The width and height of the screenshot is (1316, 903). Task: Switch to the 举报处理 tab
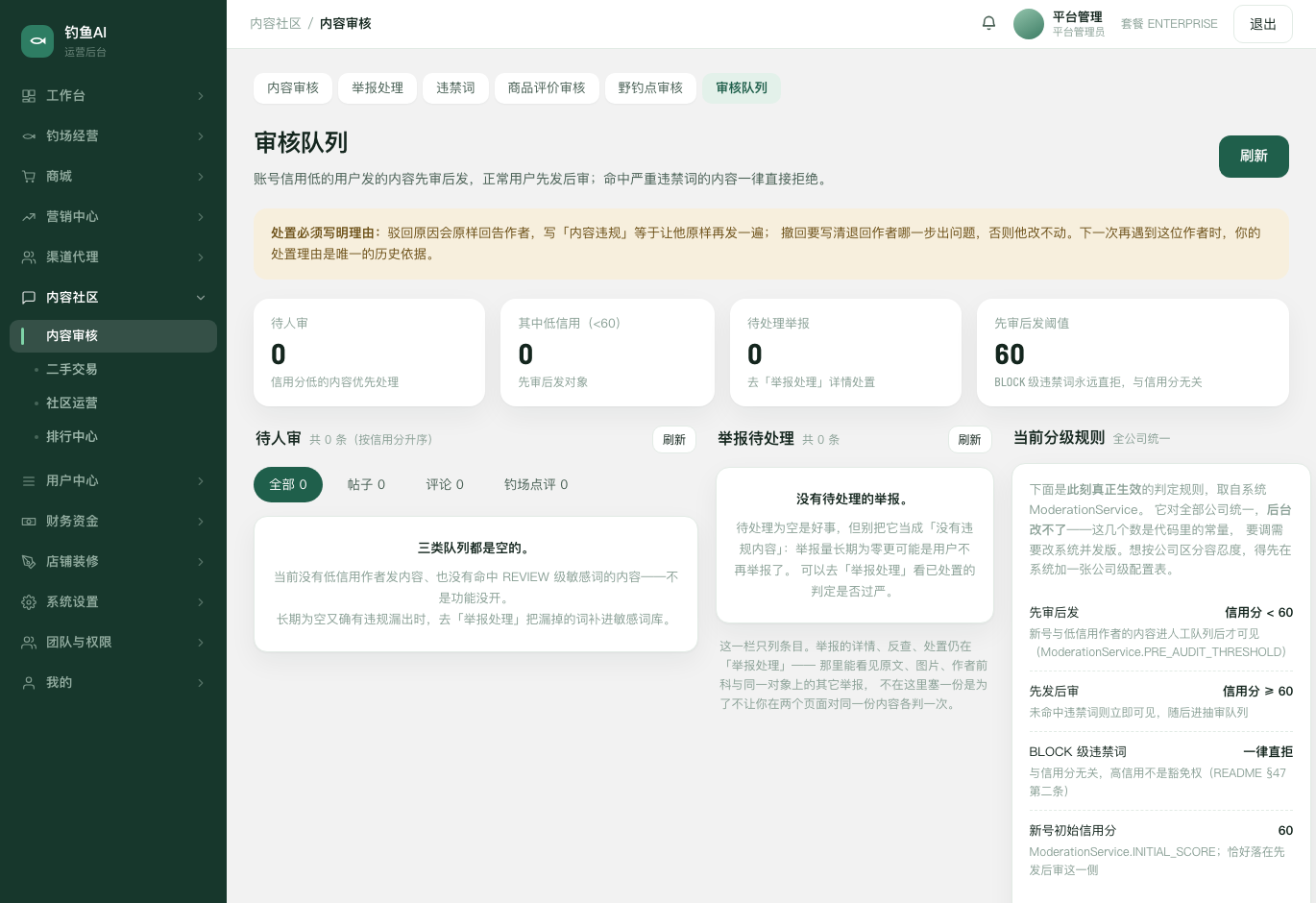(378, 88)
